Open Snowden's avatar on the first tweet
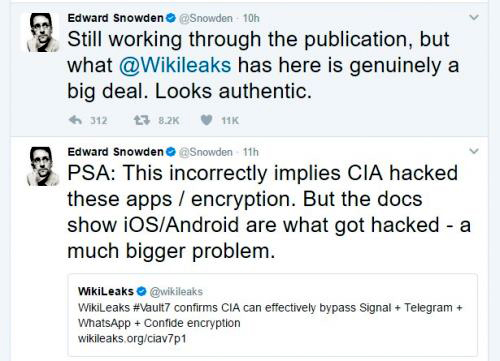Image resolution: width=500 pixels, height=361 pixels. coord(42,32)
